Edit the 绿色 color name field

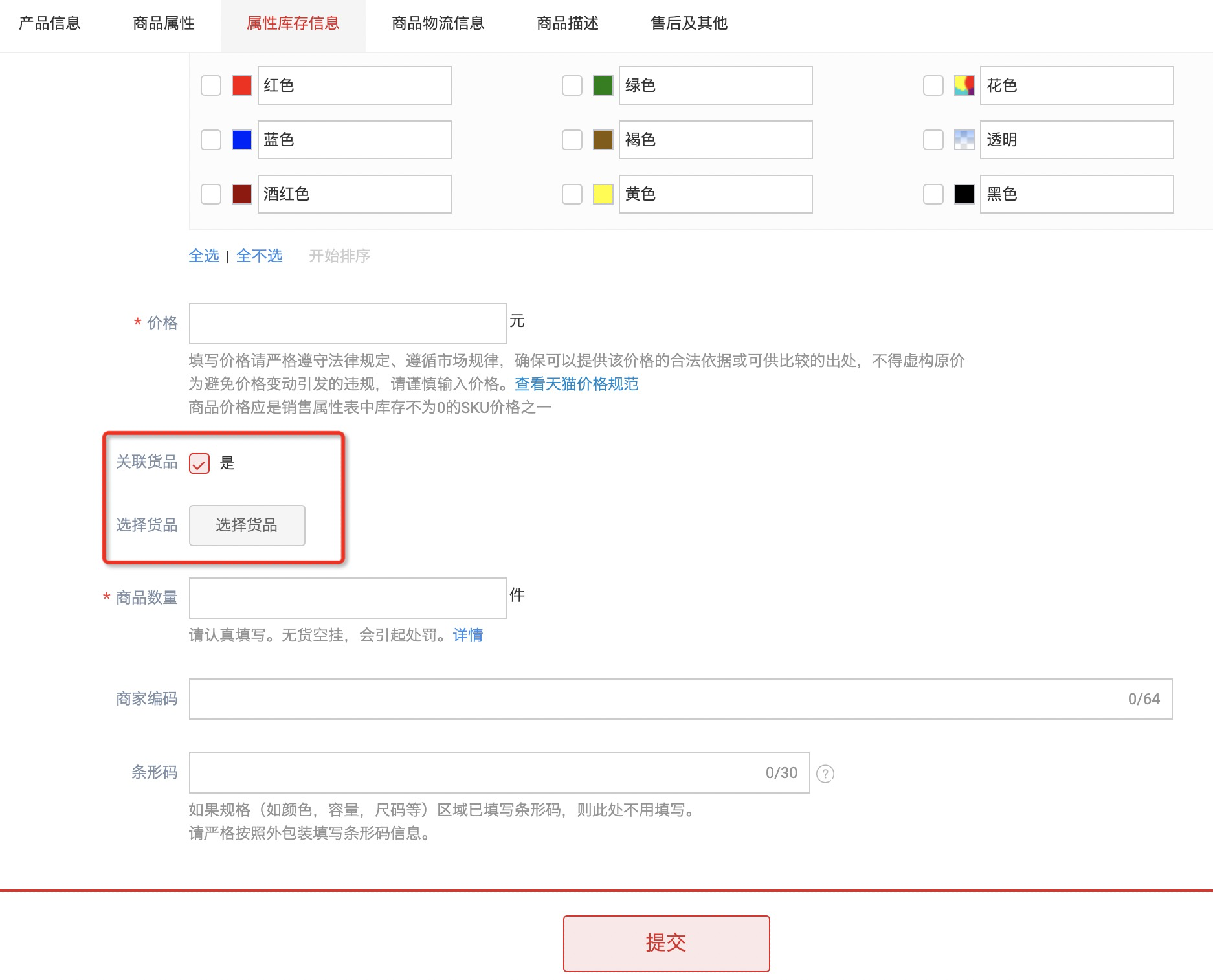click(716, 85)
